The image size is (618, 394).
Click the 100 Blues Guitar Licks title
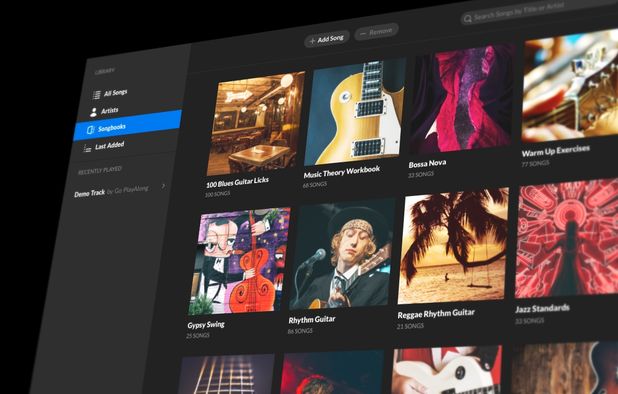point(237,182)
